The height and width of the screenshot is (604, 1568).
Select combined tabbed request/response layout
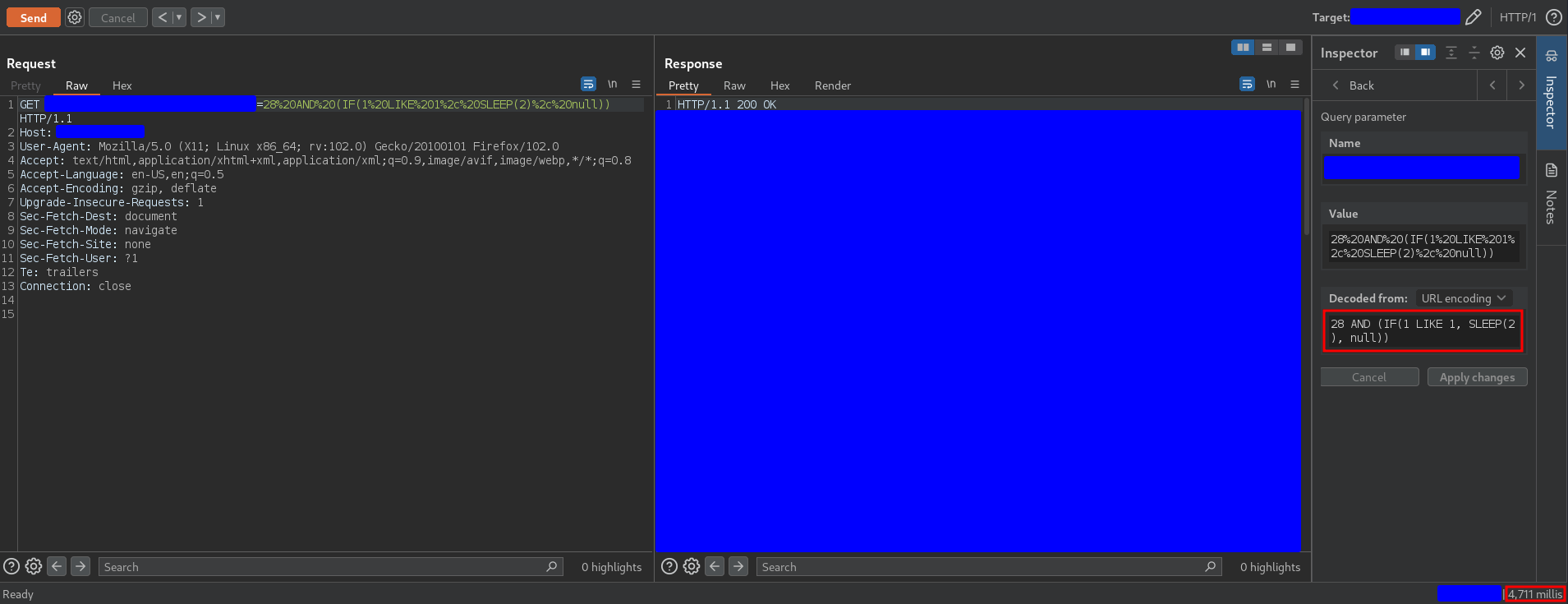[x=1290, y=48]
